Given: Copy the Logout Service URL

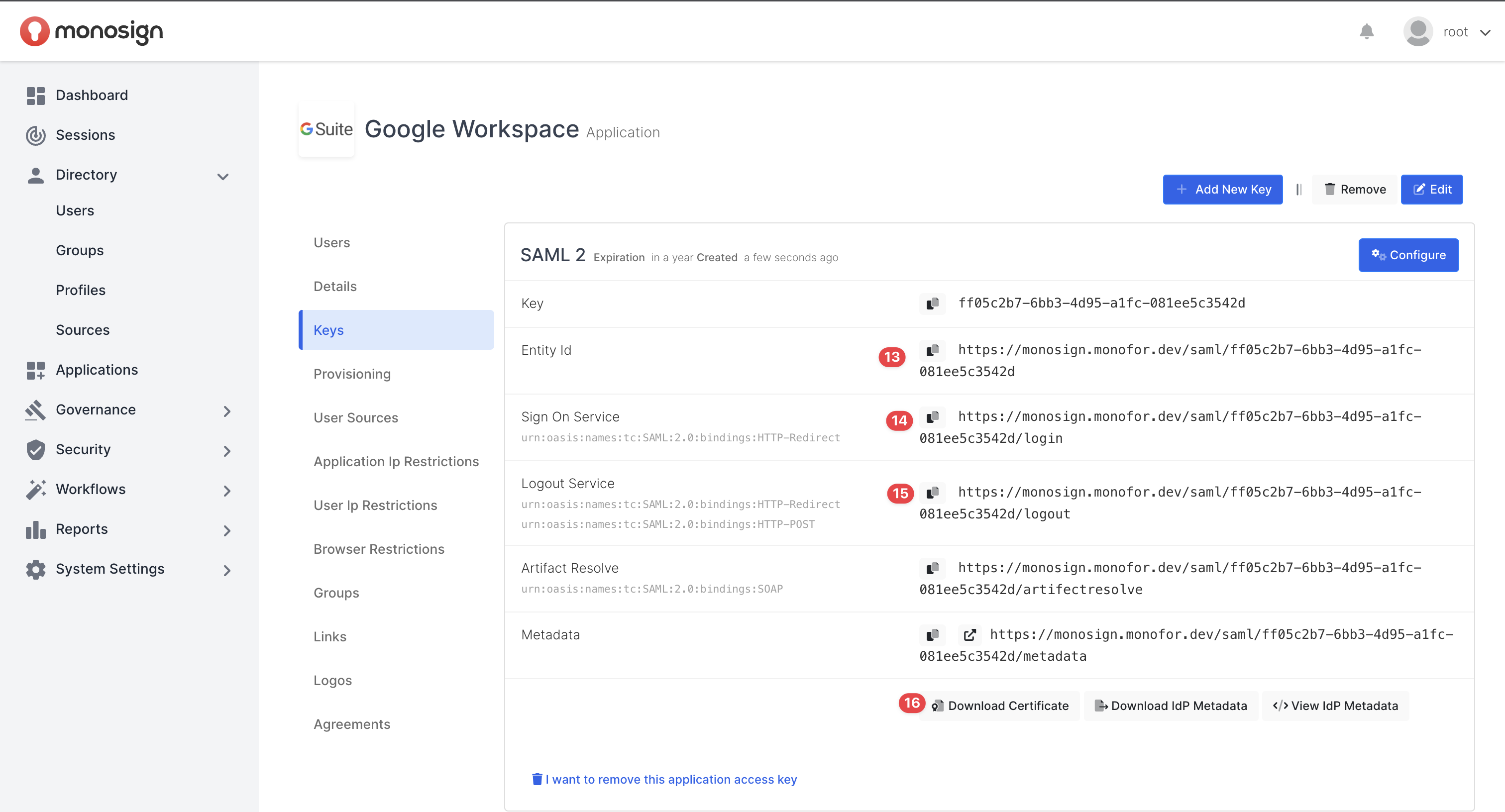Looking at the screenshot, I should click(933, 493).
